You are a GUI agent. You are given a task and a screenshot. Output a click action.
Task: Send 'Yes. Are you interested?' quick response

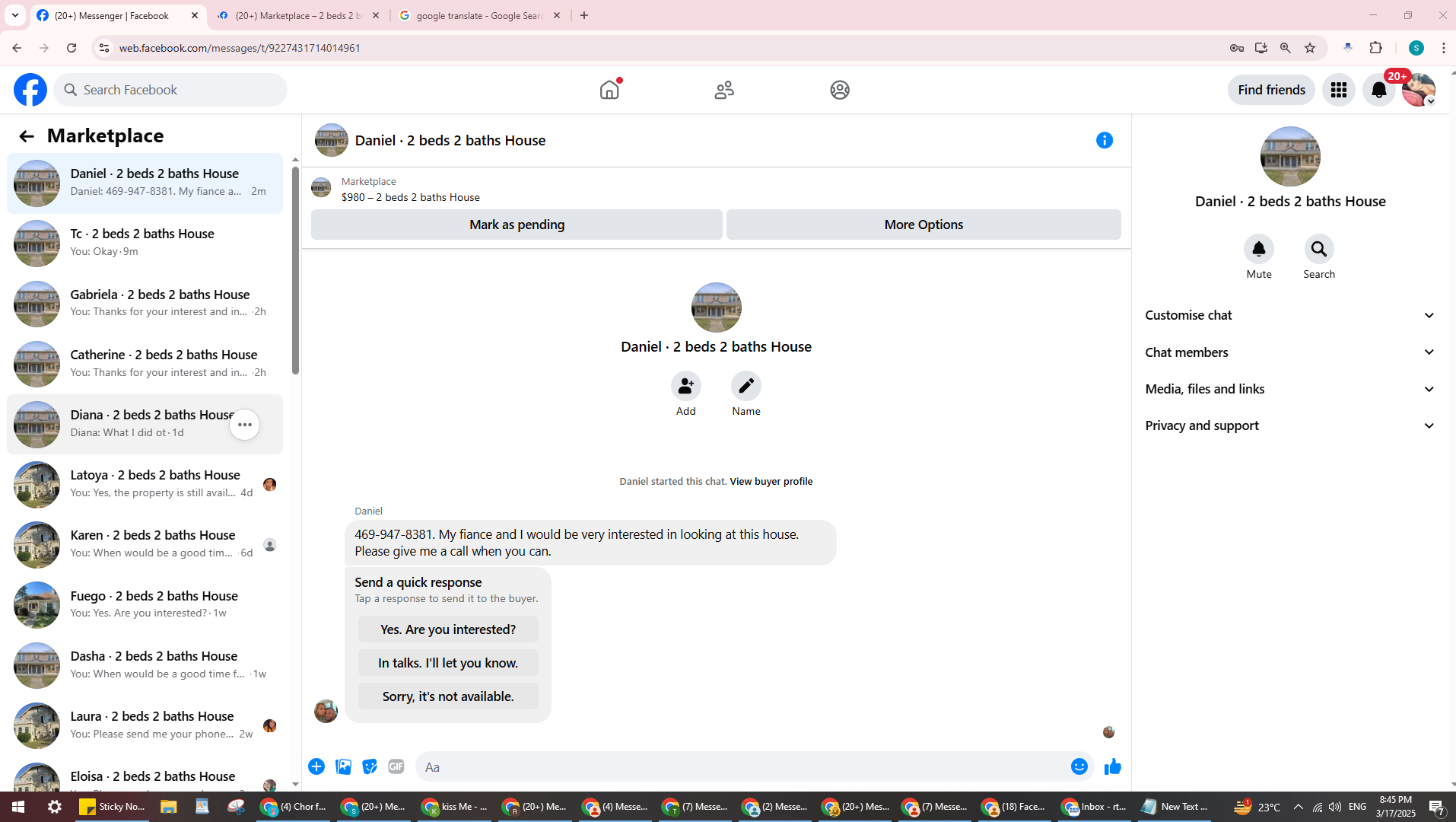448,629
